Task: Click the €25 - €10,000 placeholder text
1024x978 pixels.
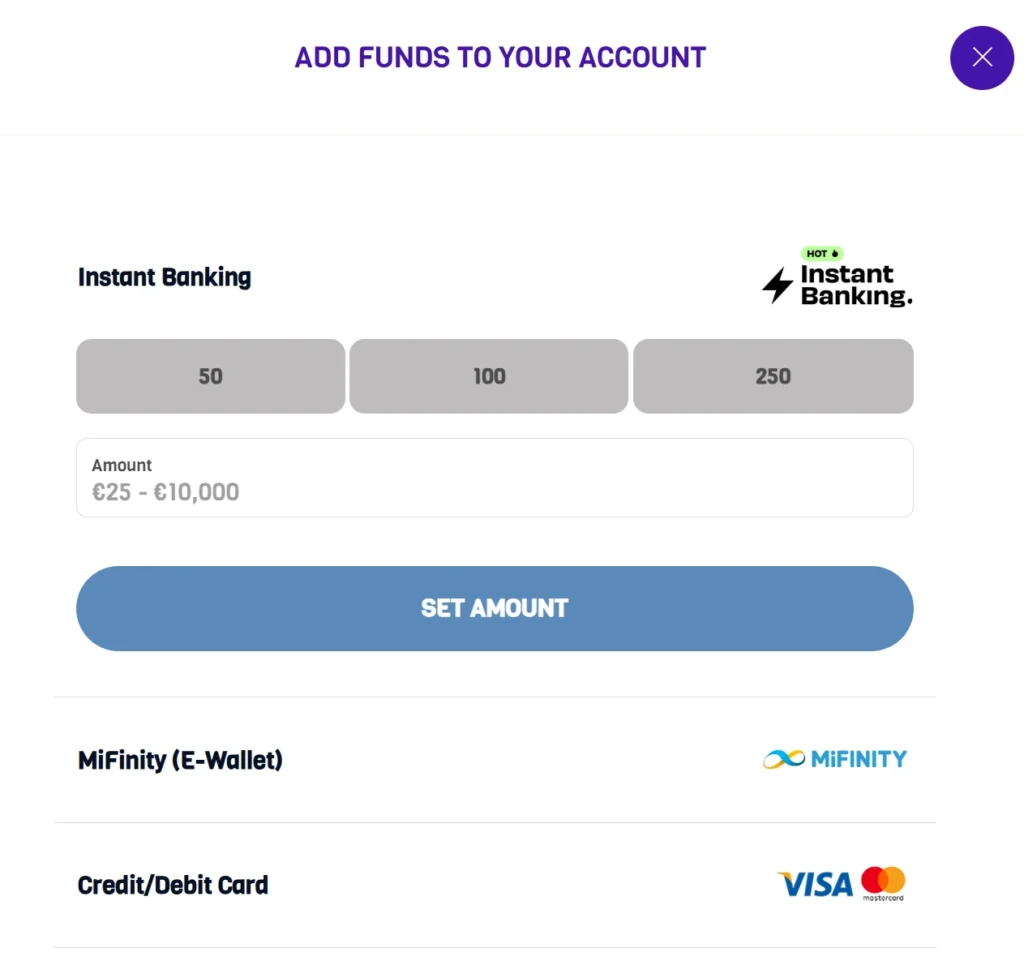Action: [166, 492]
